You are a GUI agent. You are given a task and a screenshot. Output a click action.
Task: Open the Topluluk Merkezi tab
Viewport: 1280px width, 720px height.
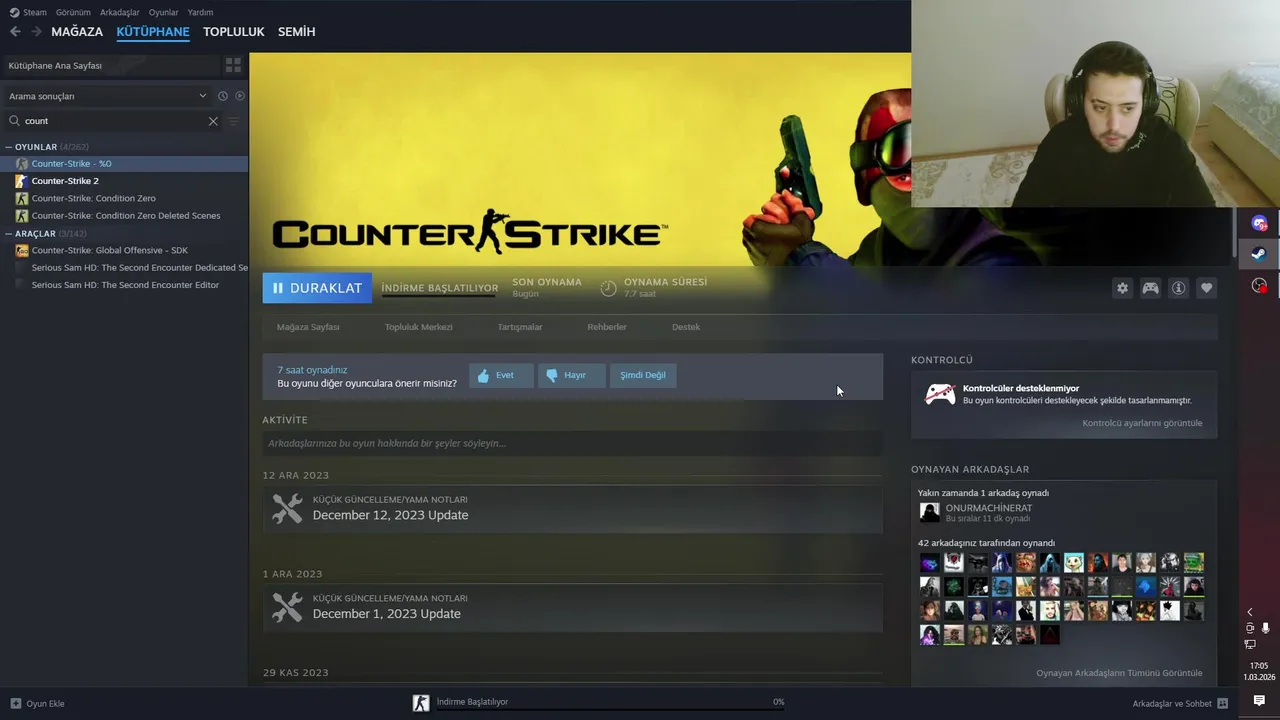pyautogui.click(x=419, y=327)
